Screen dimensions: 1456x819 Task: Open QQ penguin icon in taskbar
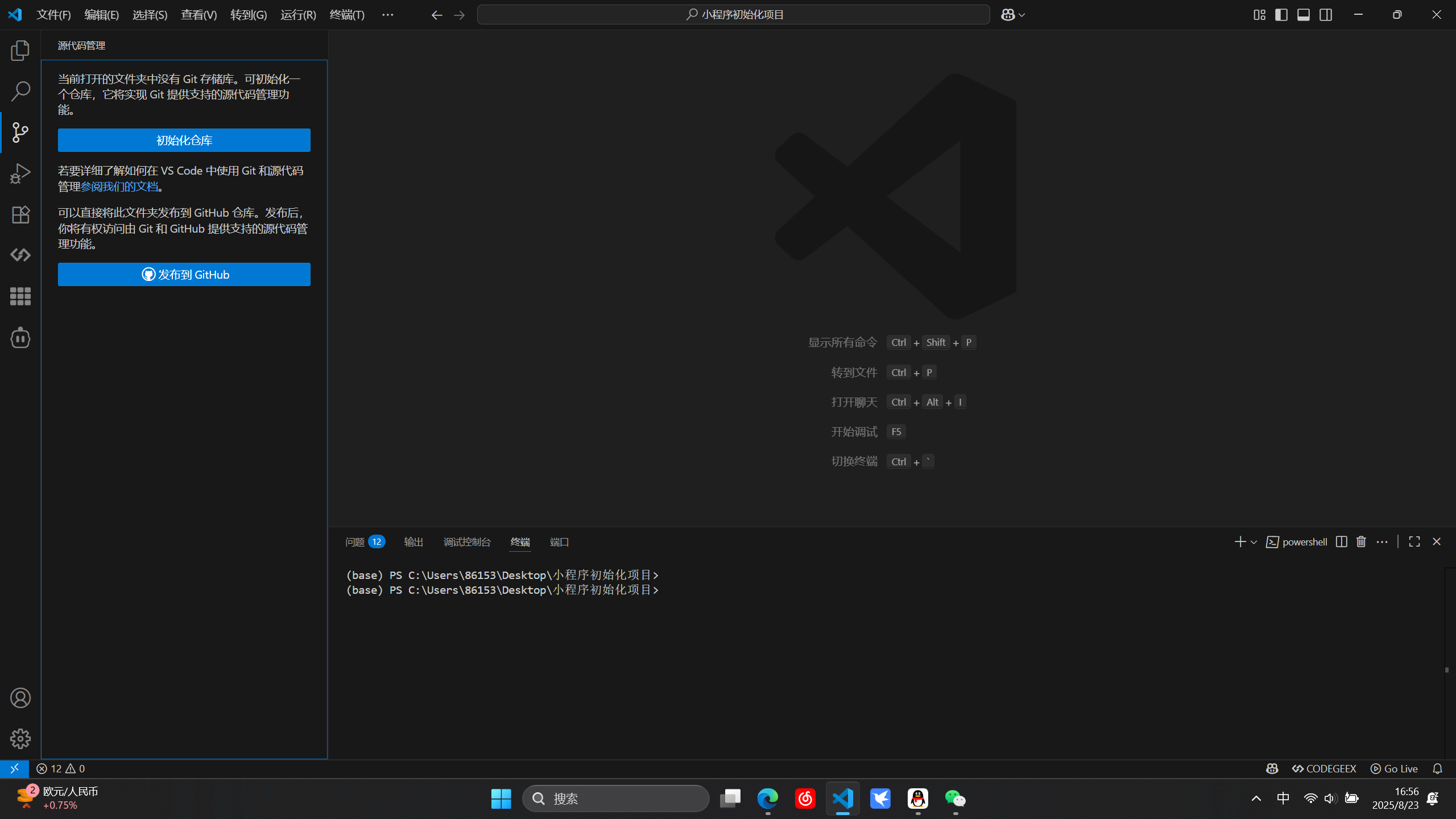point(918,799)
